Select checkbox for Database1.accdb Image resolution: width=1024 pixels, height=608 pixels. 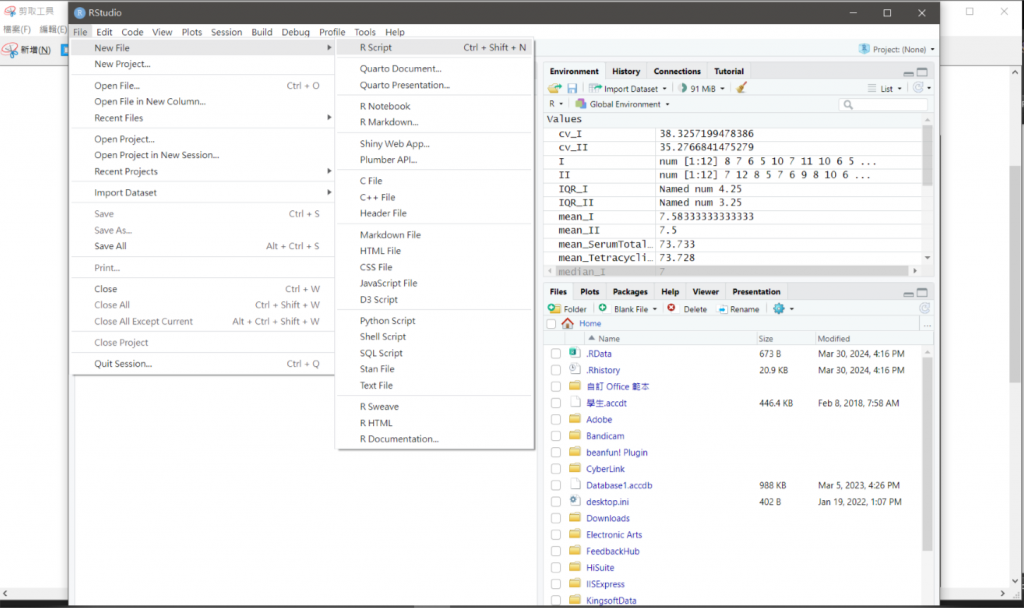click(x=556, y=486)
